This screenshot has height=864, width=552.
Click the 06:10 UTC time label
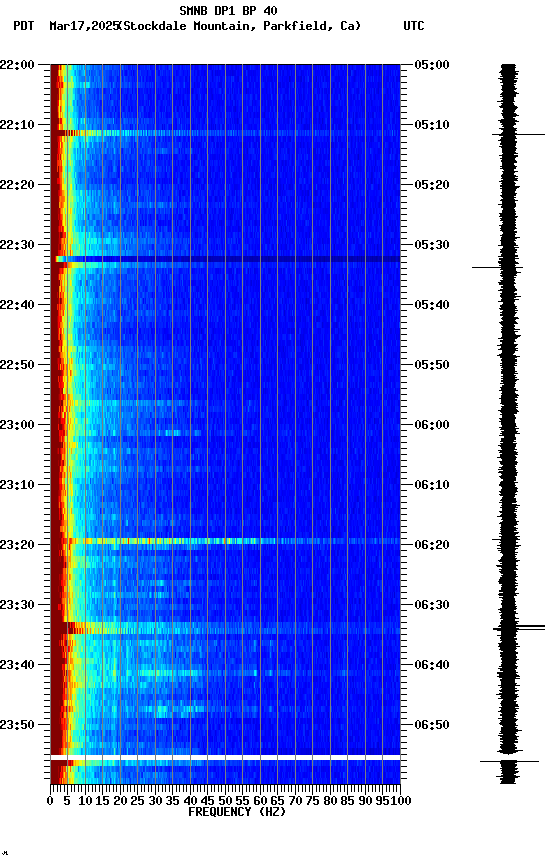pyautogui.click(x=431, y=485)
